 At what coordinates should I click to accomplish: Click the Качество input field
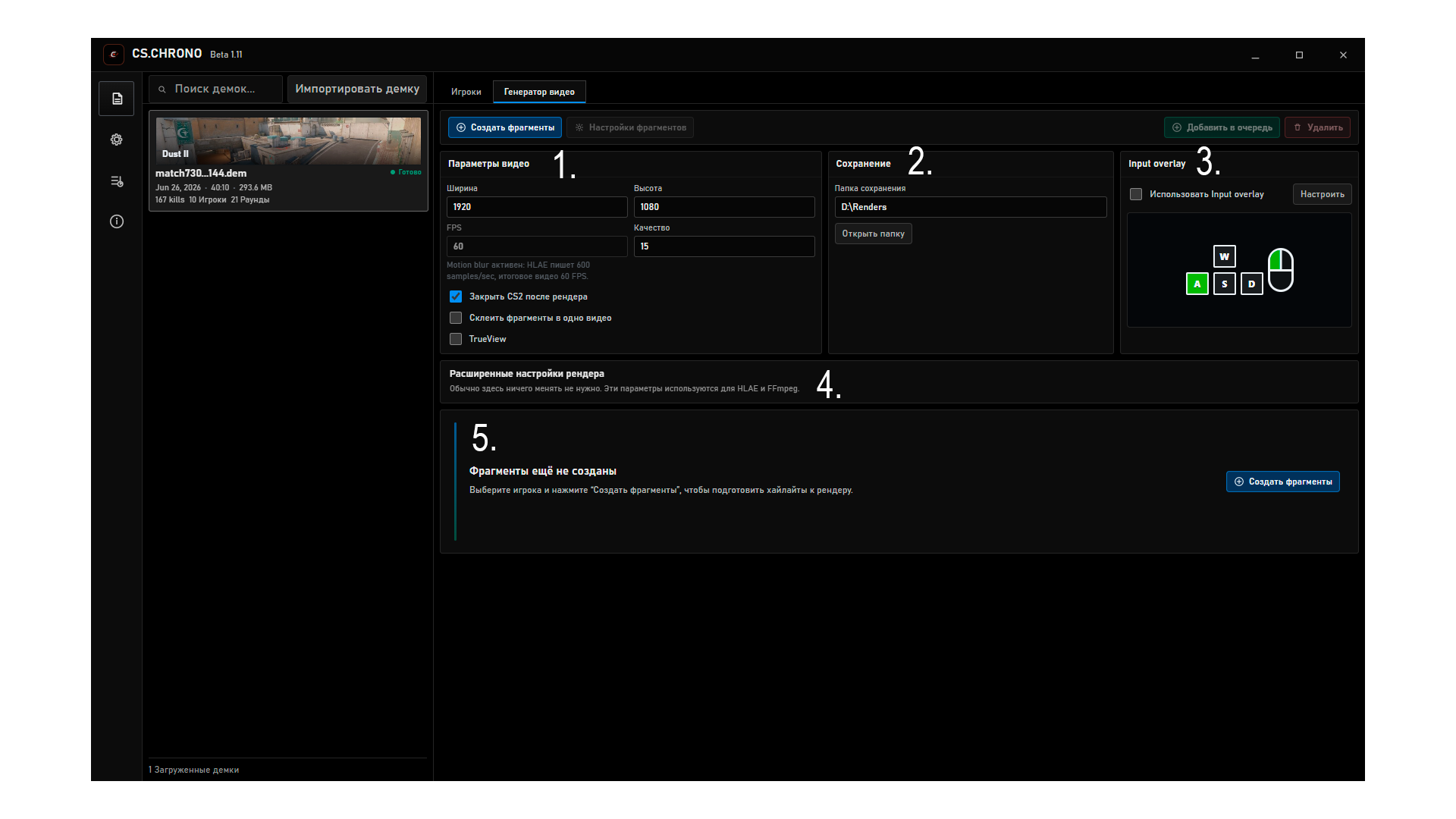tap(724, 246)
